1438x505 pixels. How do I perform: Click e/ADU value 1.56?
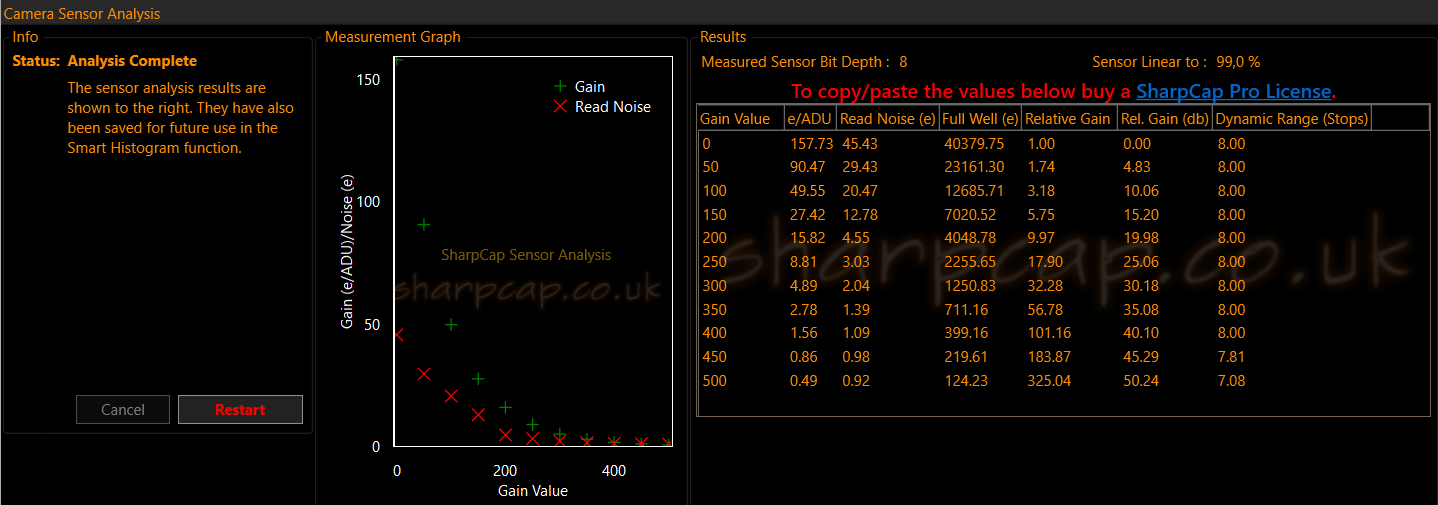click(x=804, y=333)
